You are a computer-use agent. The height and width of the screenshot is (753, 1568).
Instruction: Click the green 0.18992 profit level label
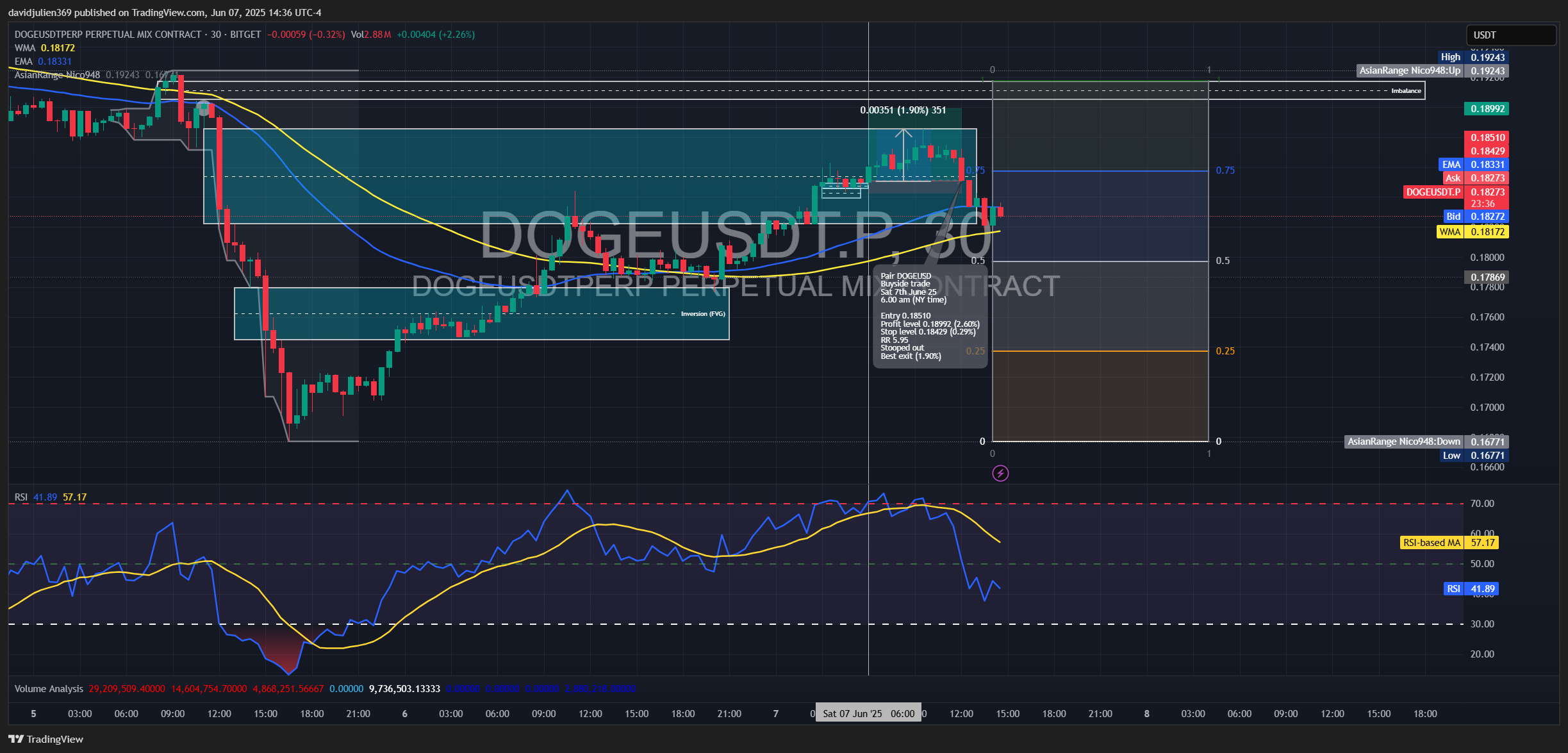tap(1487, 109)
